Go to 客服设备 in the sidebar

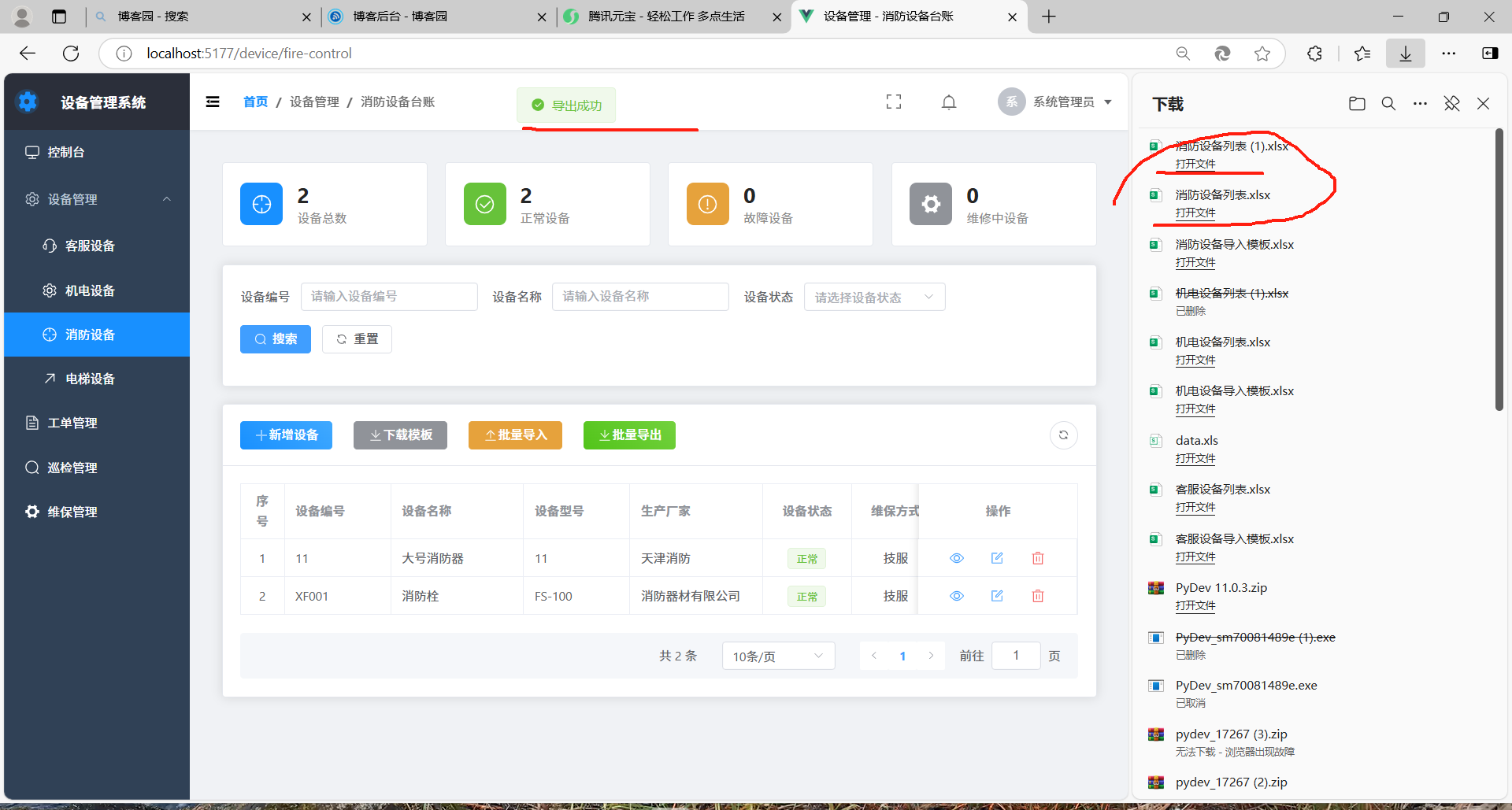tap(97, 246)
